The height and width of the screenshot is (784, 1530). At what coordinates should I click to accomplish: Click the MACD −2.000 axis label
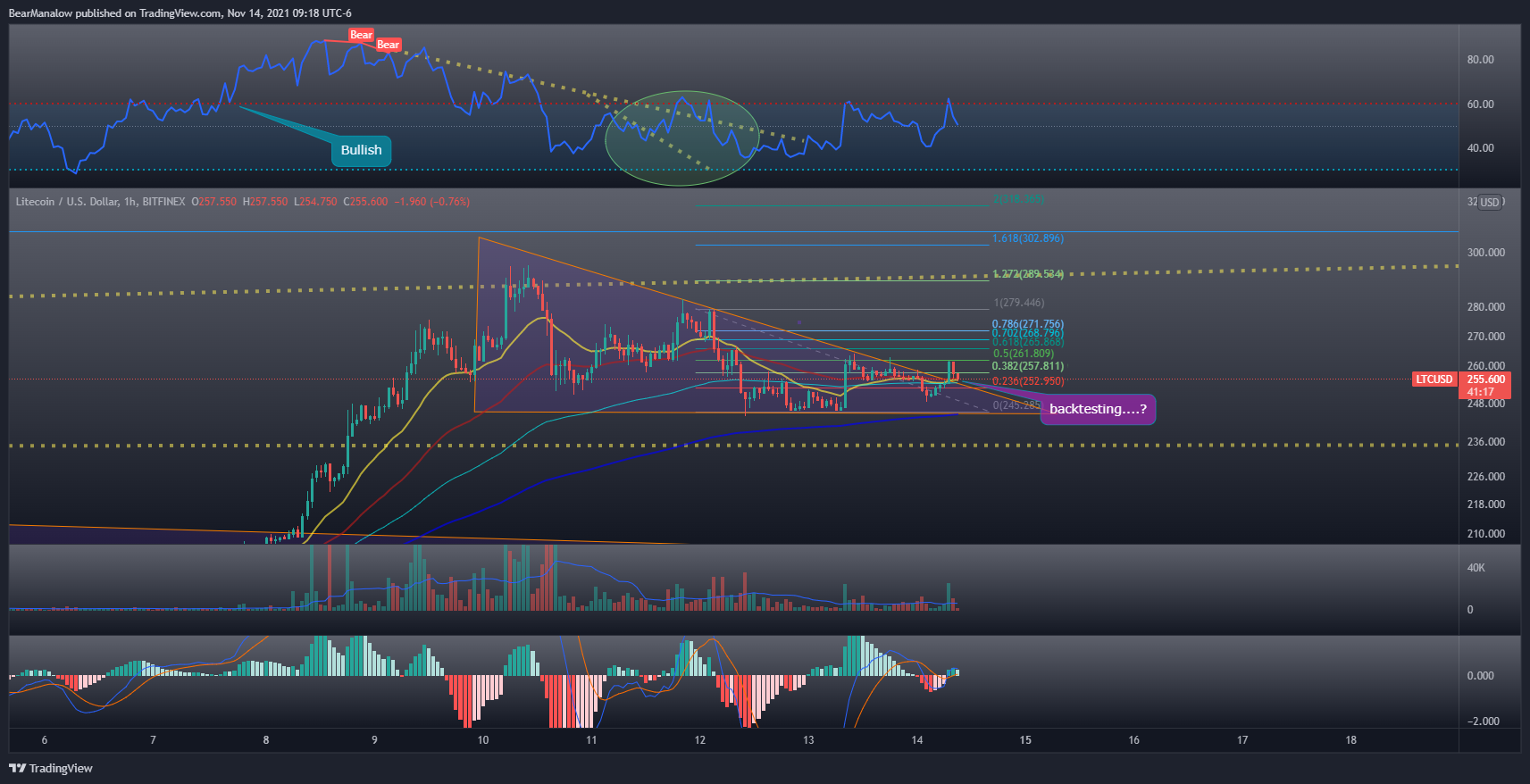(1483, 721)
